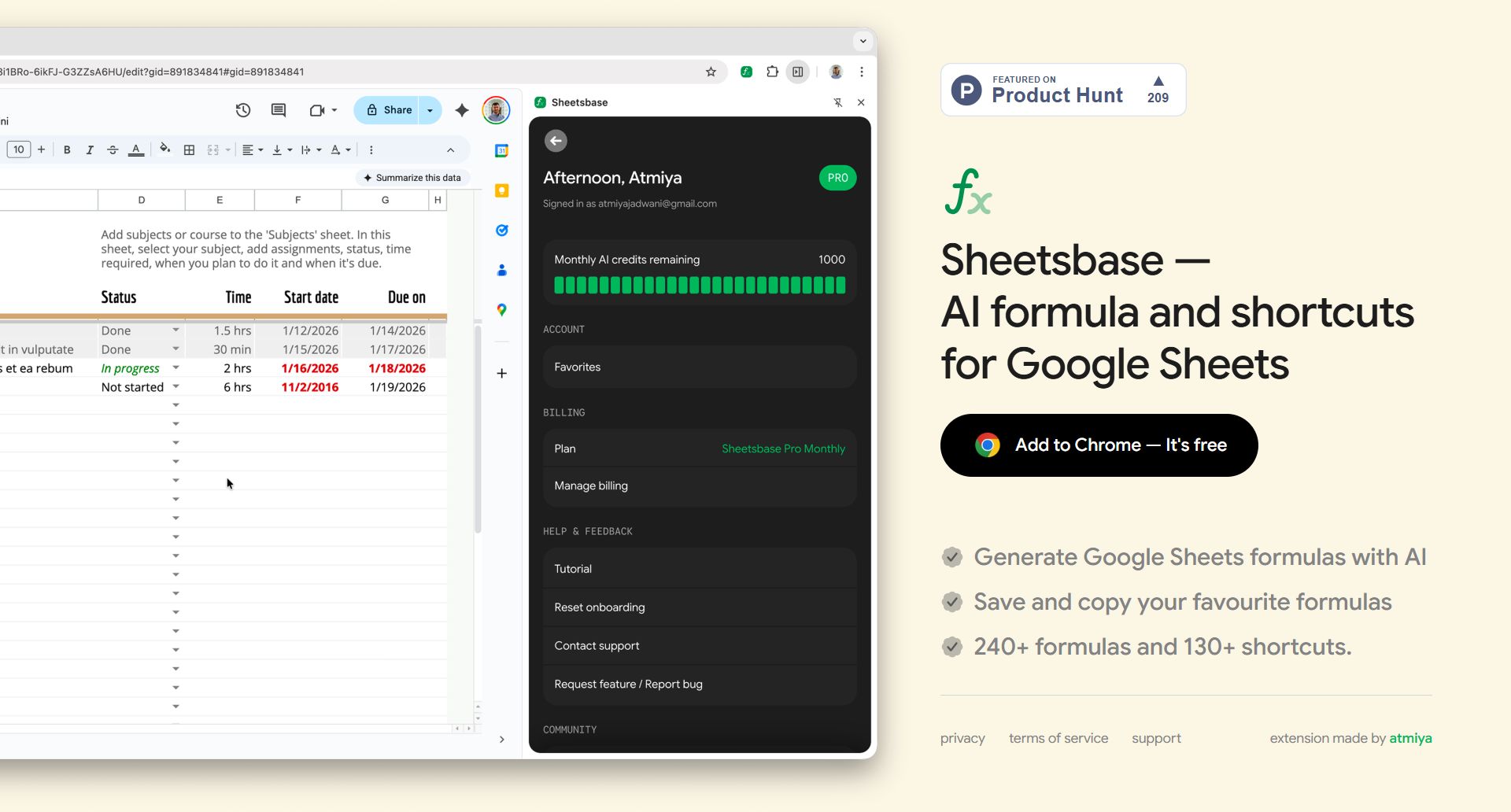The image size is (1511, 812).
Task: Select Request feature / Report bug
Action: coord(700,685)
